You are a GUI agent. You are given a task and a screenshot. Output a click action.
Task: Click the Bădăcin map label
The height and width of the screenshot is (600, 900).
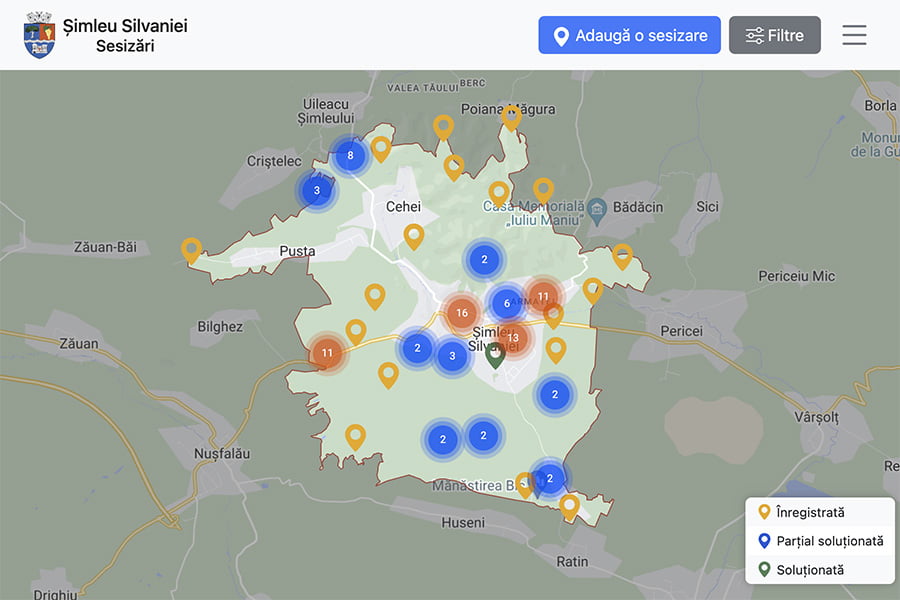click(x=638, y=207)
